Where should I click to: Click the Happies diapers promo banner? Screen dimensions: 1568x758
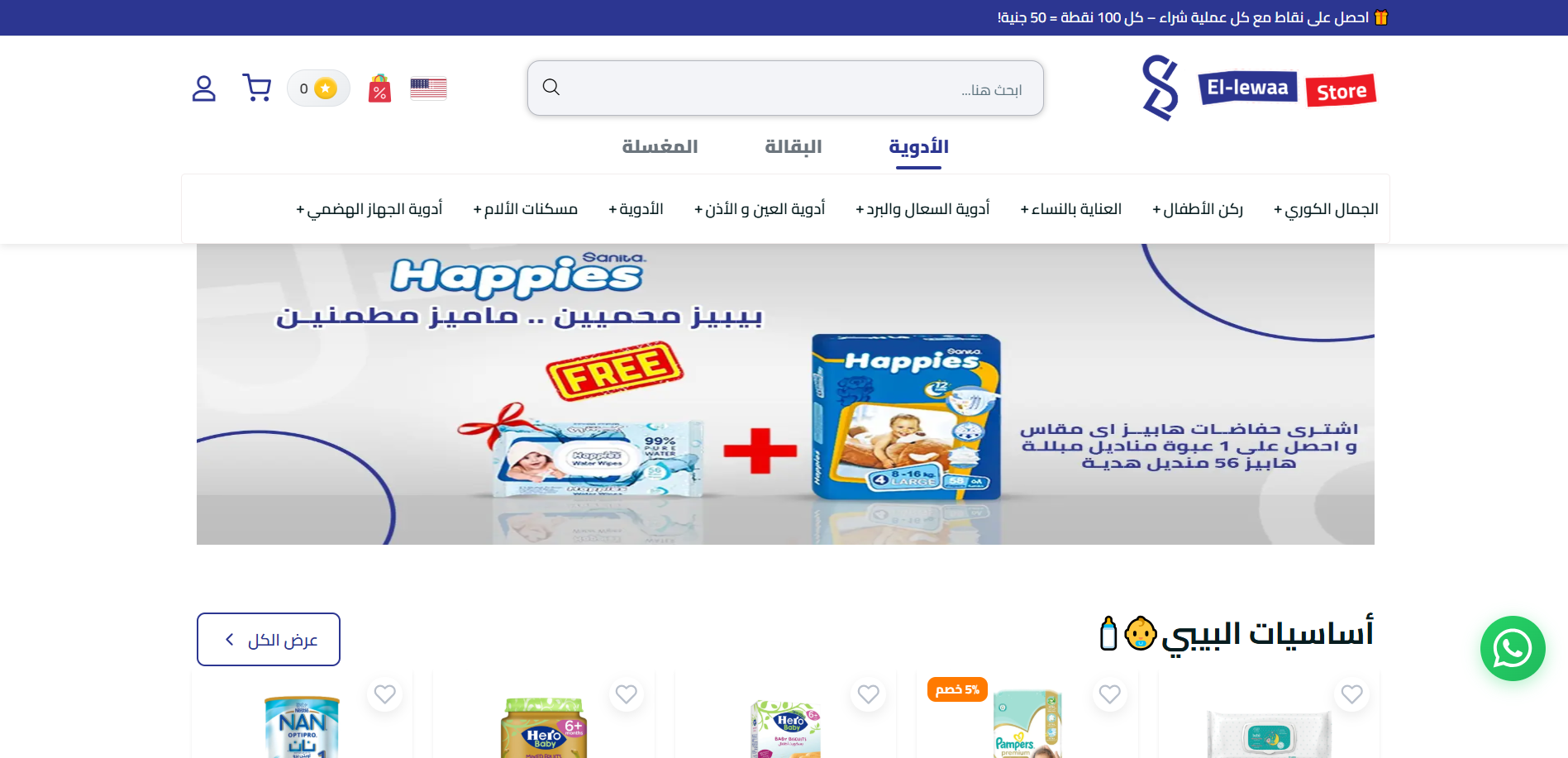[785, 394]
